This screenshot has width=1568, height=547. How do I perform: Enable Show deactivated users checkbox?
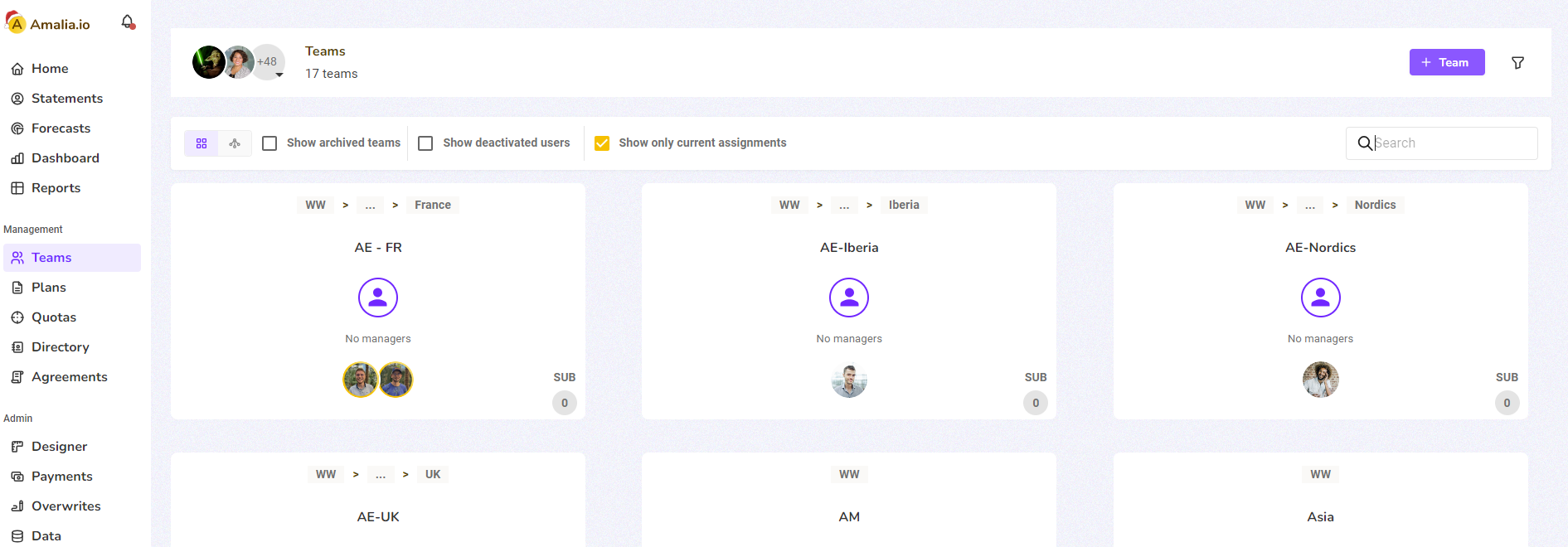coord(425,143)
